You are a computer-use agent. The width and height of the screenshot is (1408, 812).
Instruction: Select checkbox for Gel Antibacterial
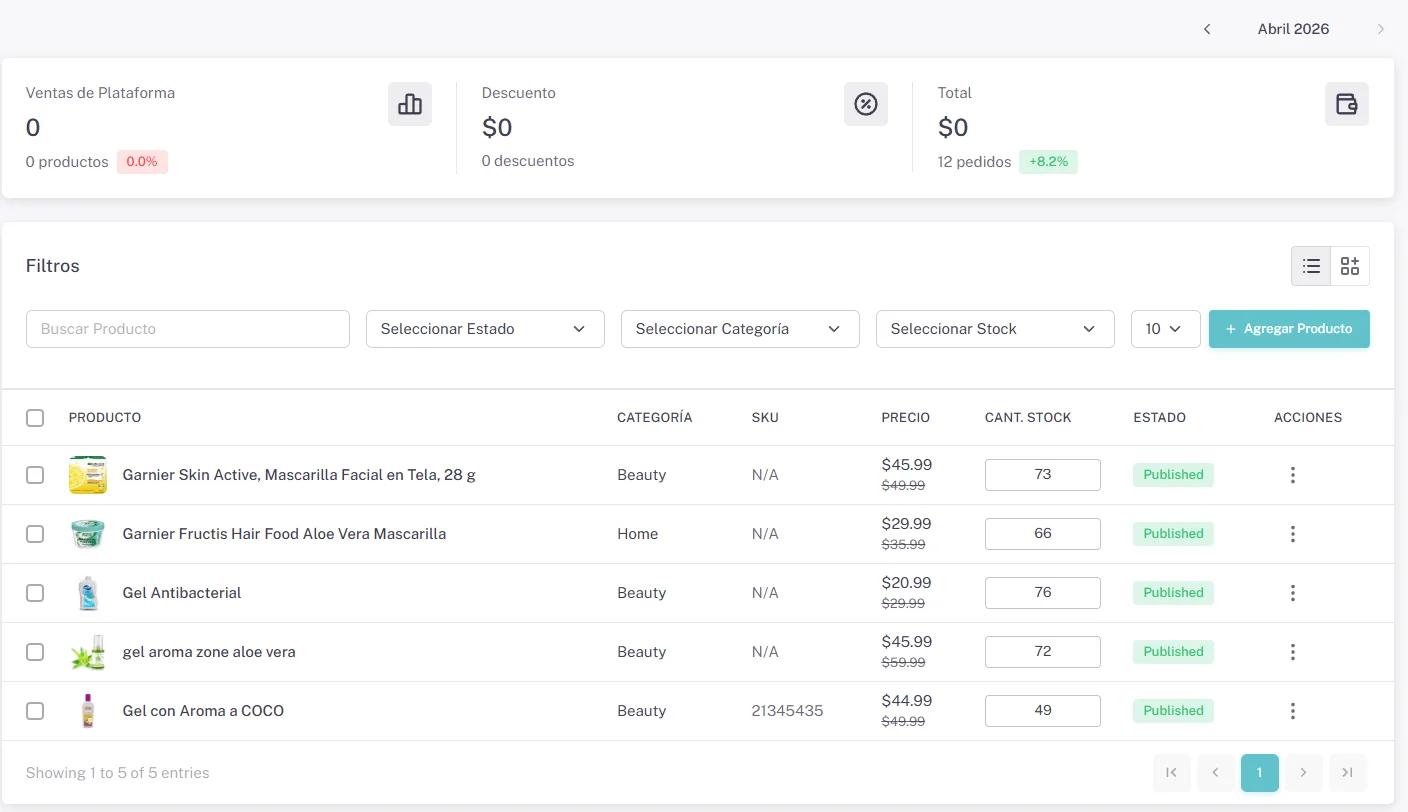point(35,593)
